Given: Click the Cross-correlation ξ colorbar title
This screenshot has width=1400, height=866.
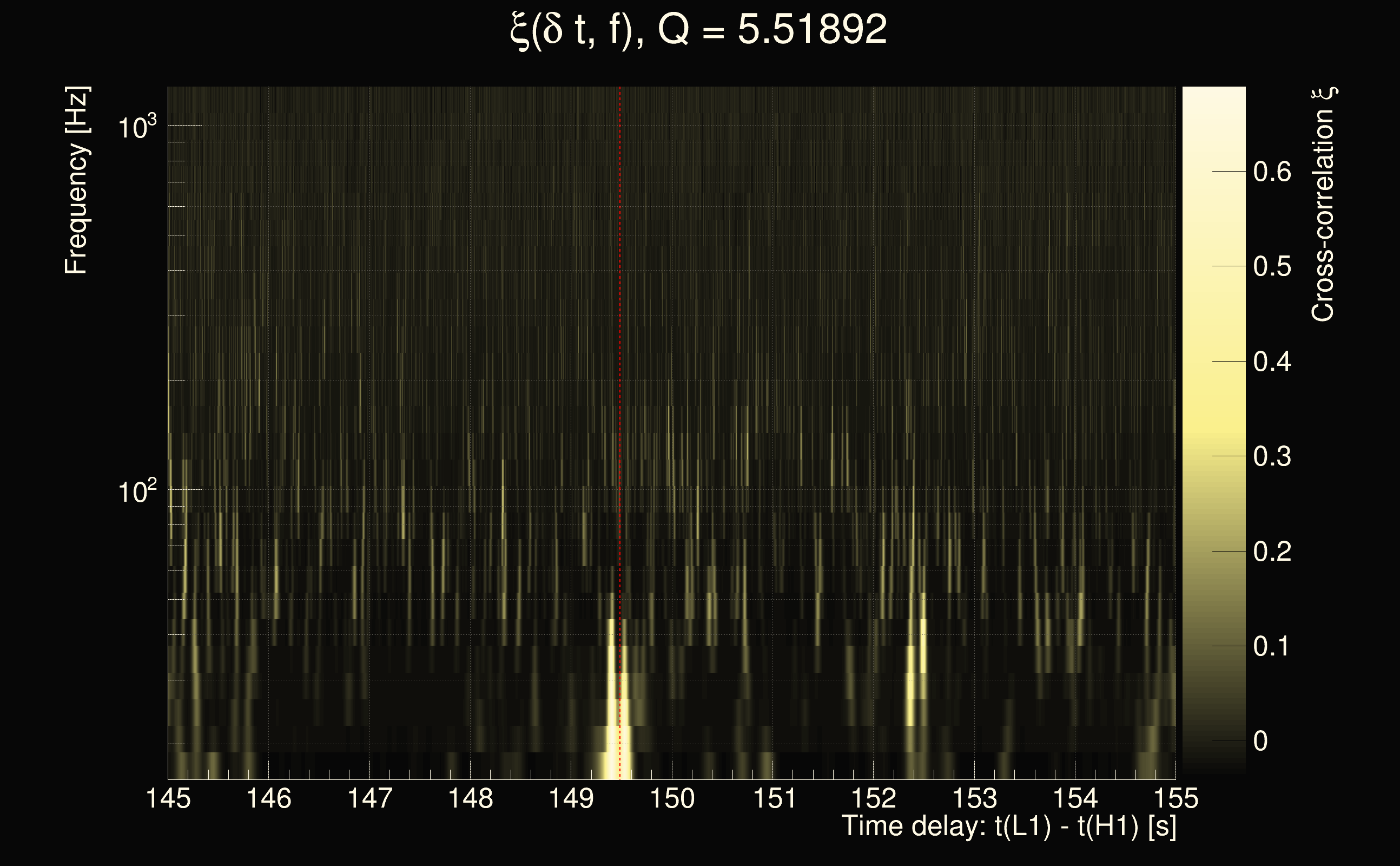Looking at the screenshot, I should tap(1323, 204).
